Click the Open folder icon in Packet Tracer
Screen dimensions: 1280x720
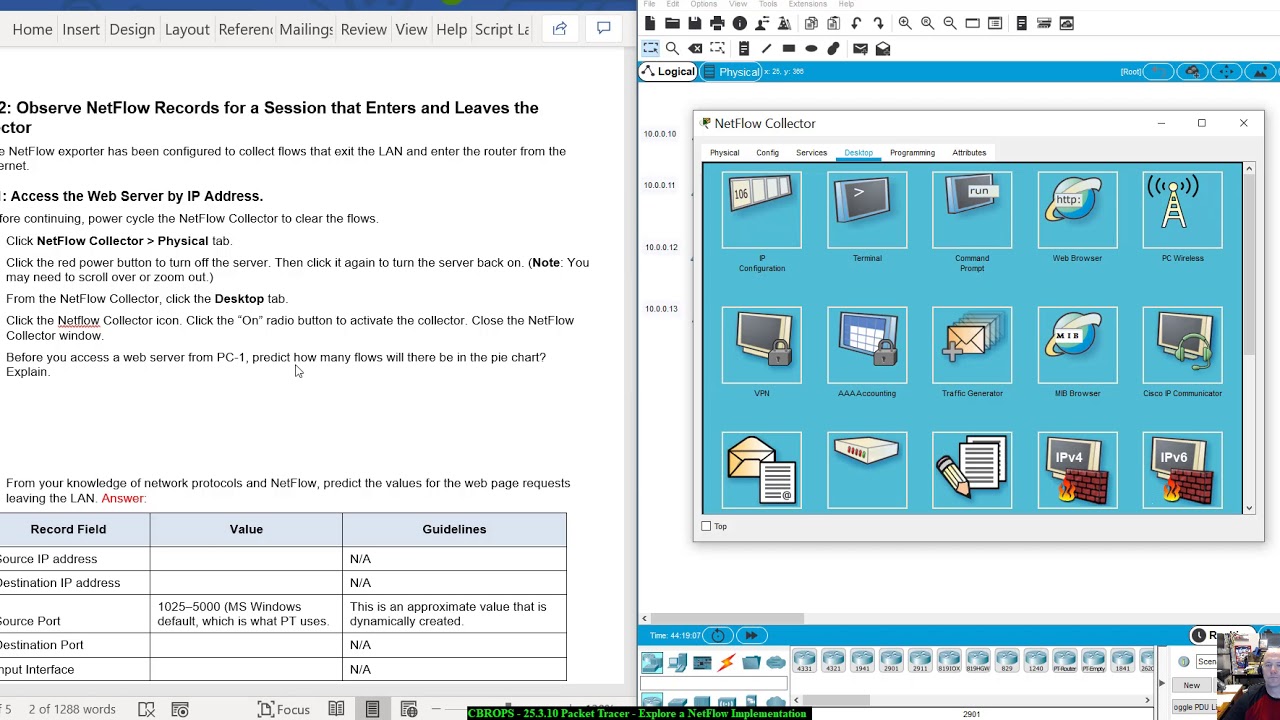click(x=672, y=23)
